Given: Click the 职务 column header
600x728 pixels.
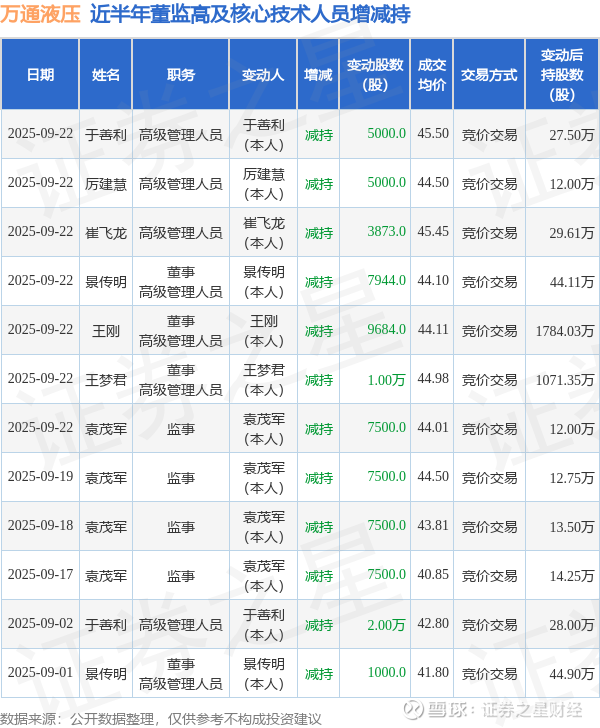Looking at the screenshot, I should tap(181, 75).
